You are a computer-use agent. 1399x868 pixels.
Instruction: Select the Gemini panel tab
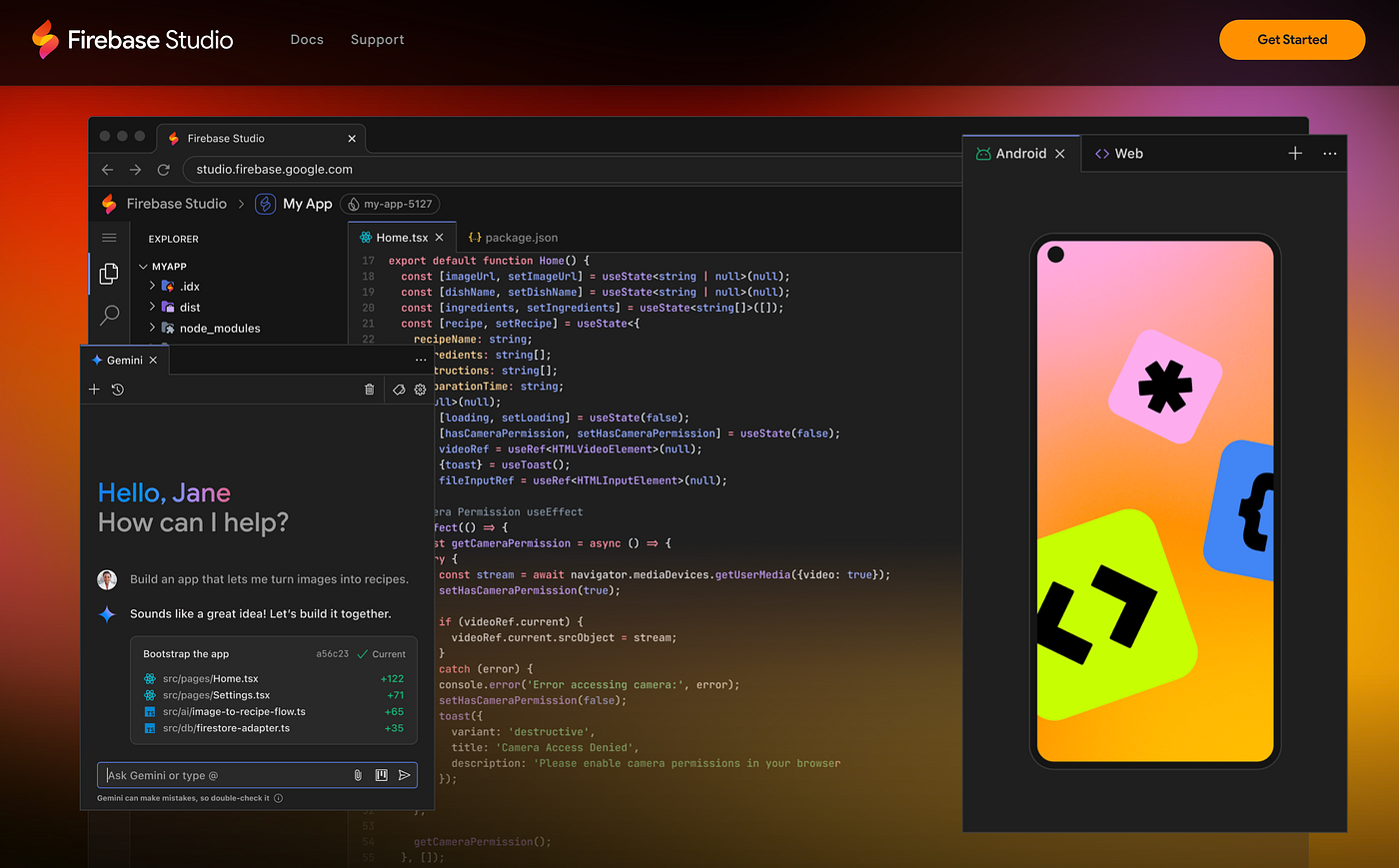click(125, 361)
